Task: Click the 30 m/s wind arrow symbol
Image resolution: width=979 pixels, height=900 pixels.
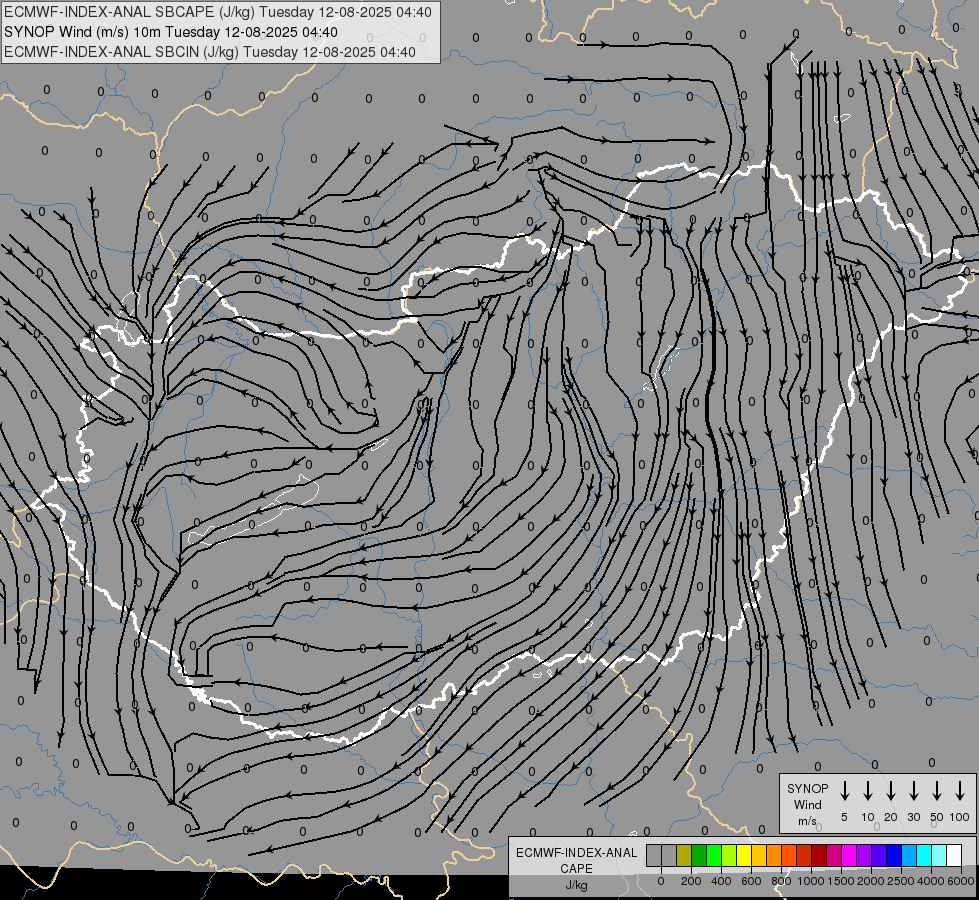Action: (913, 791)
